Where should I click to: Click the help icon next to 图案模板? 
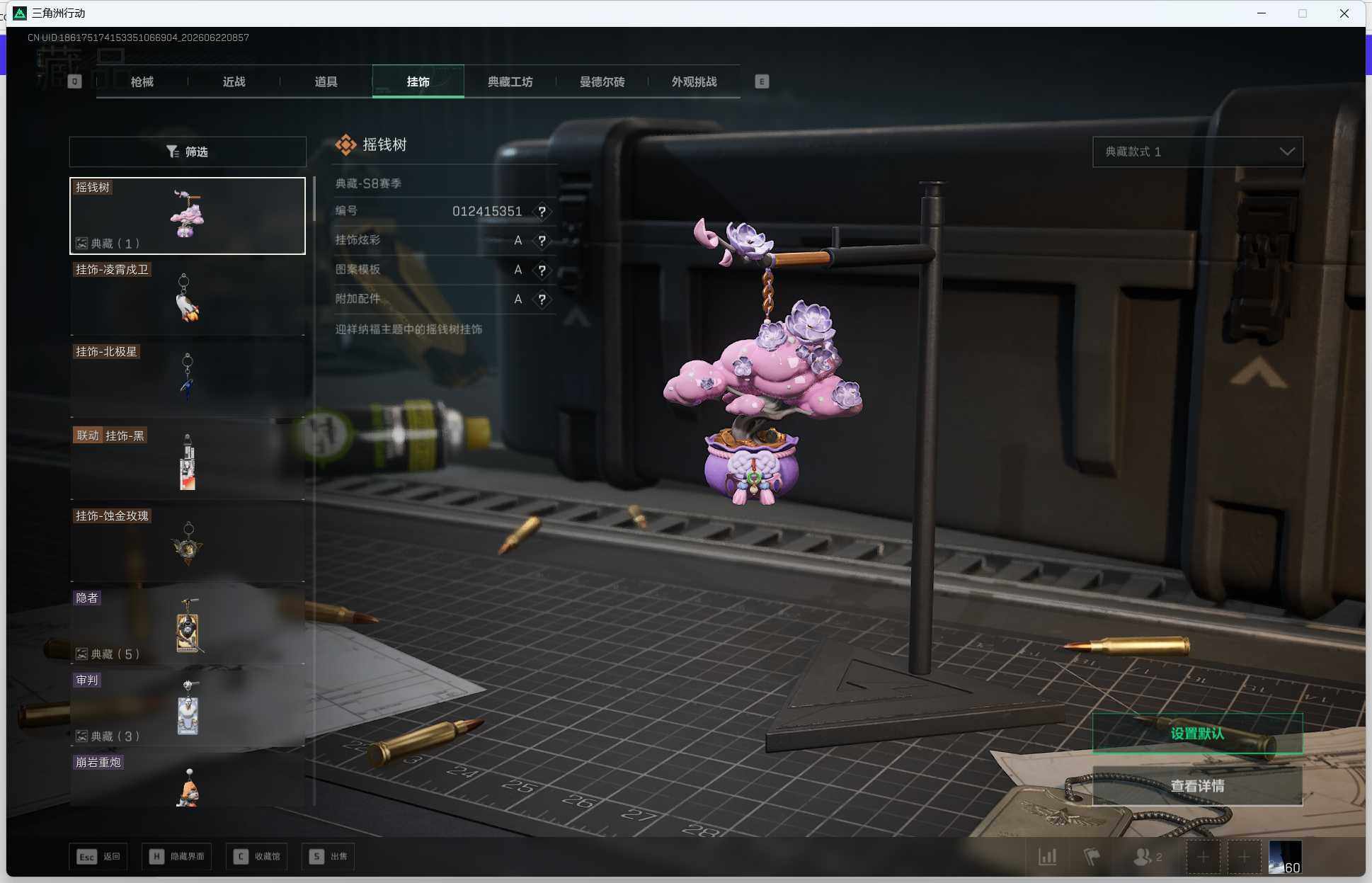pos(542,270)
